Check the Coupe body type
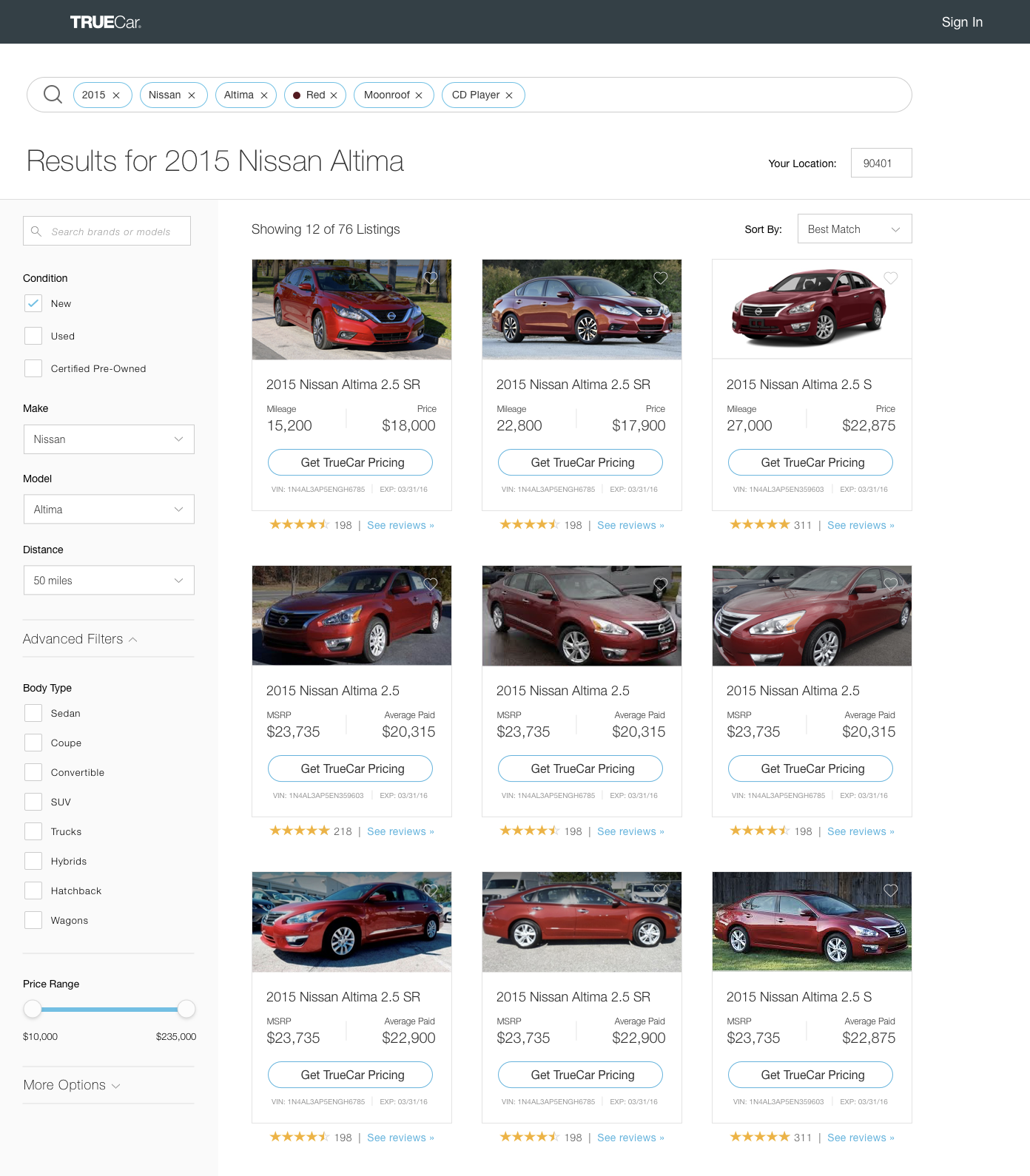The width and height of the screenshot is (1030, 1176). 33,743
